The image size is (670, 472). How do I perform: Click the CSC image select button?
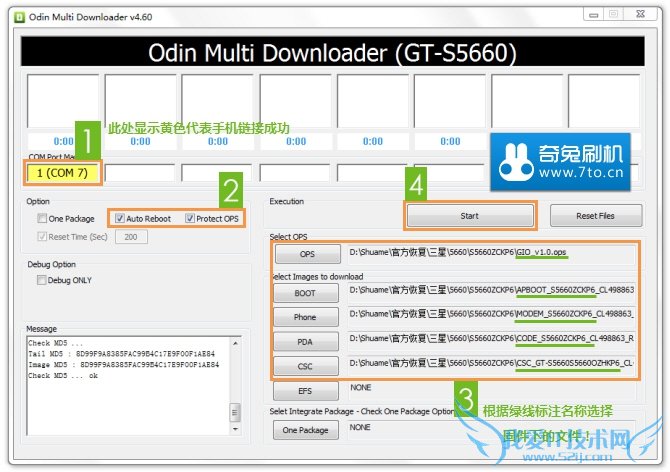click(306, 366)
